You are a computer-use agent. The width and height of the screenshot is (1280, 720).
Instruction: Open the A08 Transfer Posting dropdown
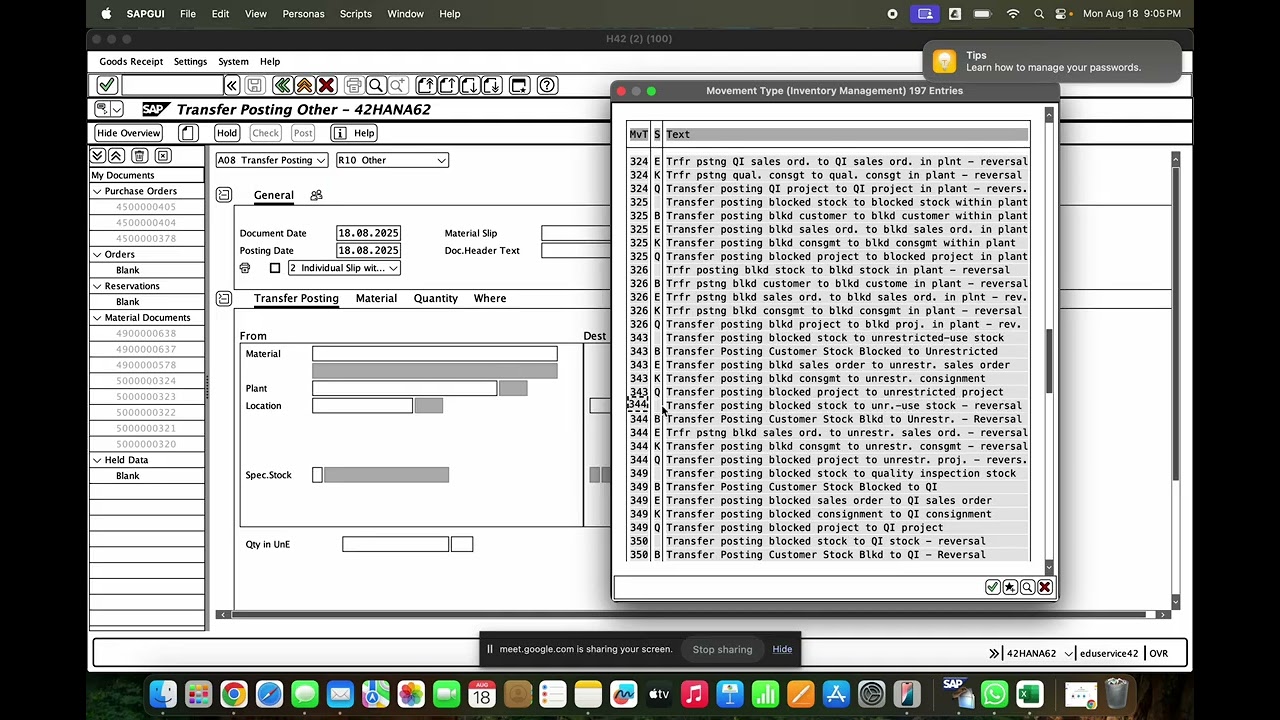point(271,160)
